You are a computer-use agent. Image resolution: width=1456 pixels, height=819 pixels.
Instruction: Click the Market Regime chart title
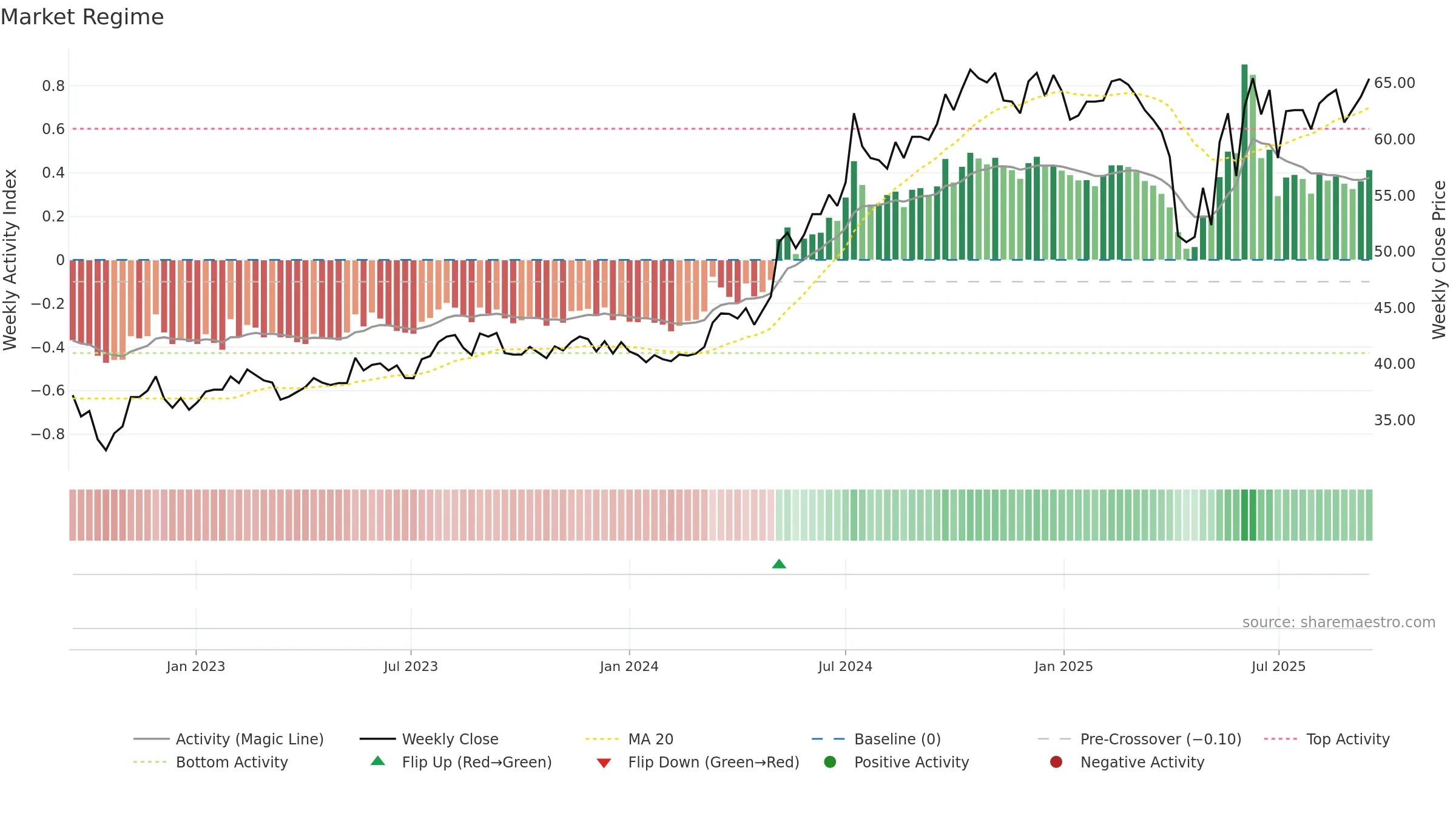click(x=82, y=17)
